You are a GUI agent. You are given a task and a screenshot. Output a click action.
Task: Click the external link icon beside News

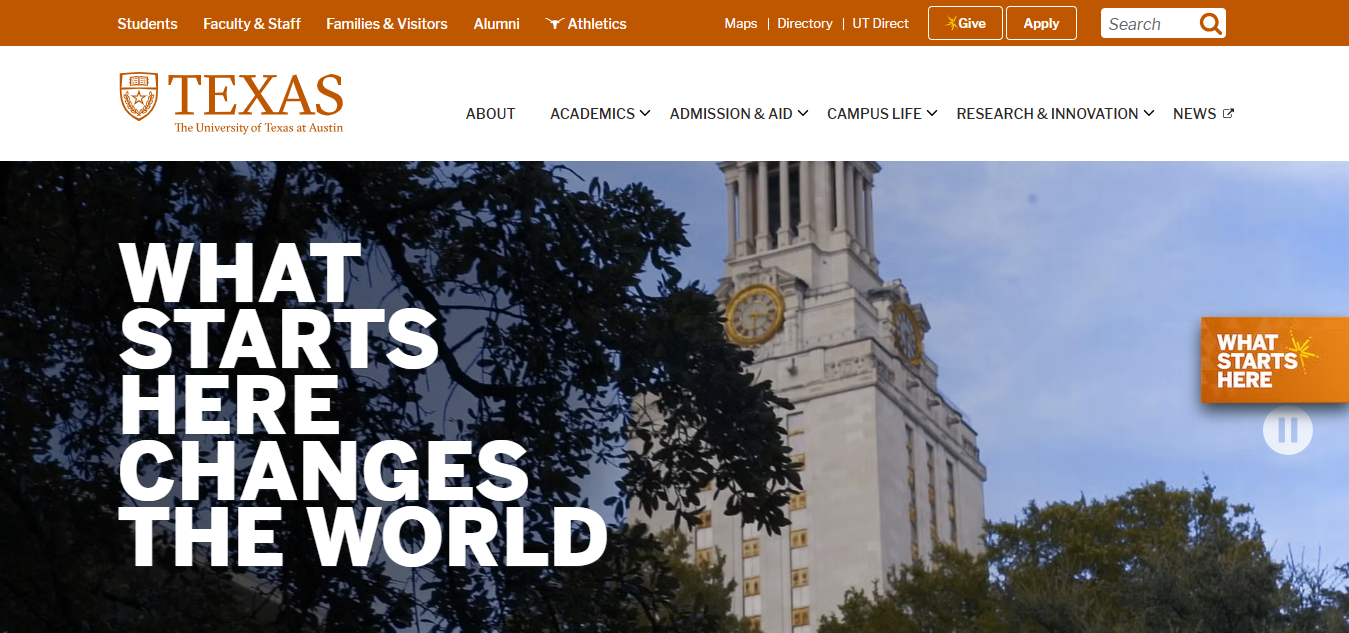click(x=1228, y=113)
